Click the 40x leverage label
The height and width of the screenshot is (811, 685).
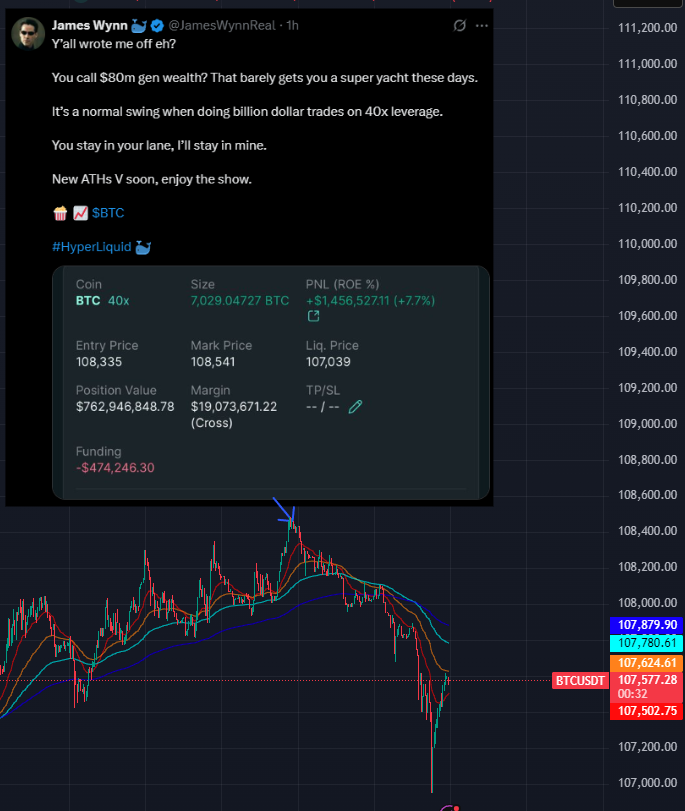pyautogui.click(x=118, y=301)
